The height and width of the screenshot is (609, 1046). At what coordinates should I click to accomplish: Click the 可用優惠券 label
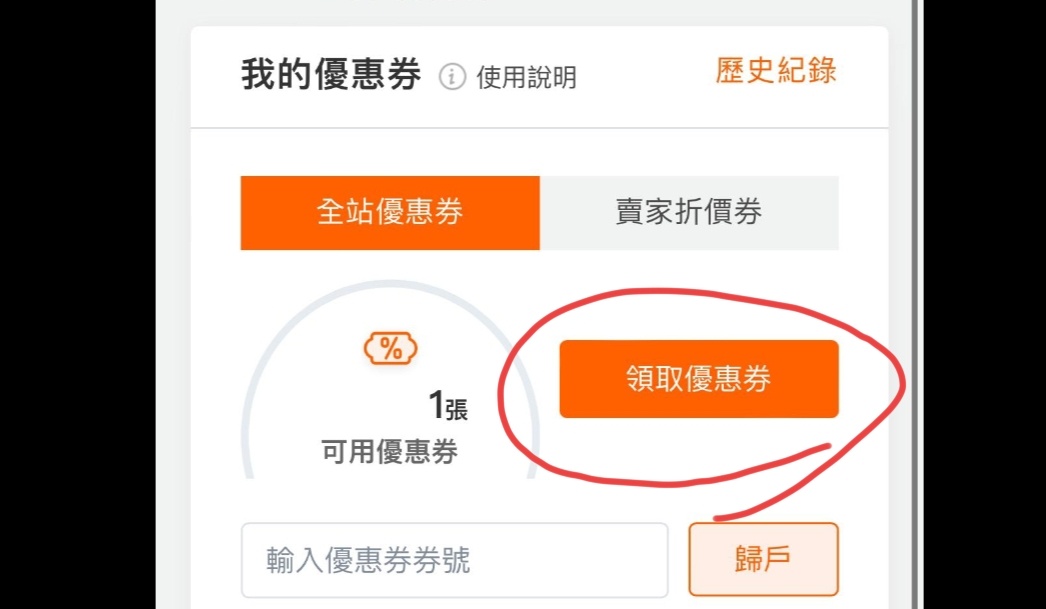coord(390,452)
